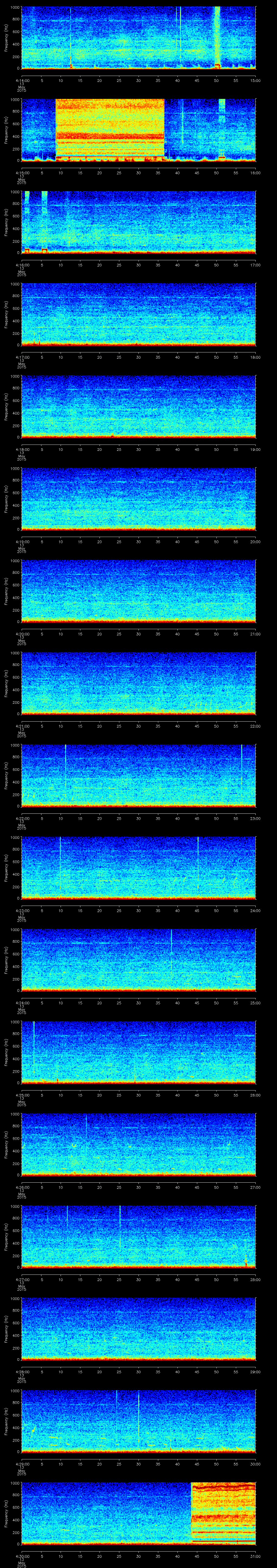This screenshot has width=277, height=1568.
Task: Select the 4:28:00 spectrogram panel
Action: coord(139,1329)
